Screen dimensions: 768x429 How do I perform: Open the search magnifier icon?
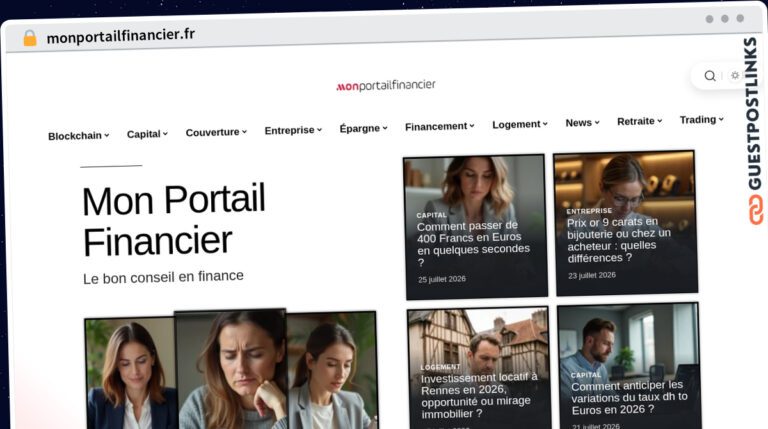click(710, 76)
